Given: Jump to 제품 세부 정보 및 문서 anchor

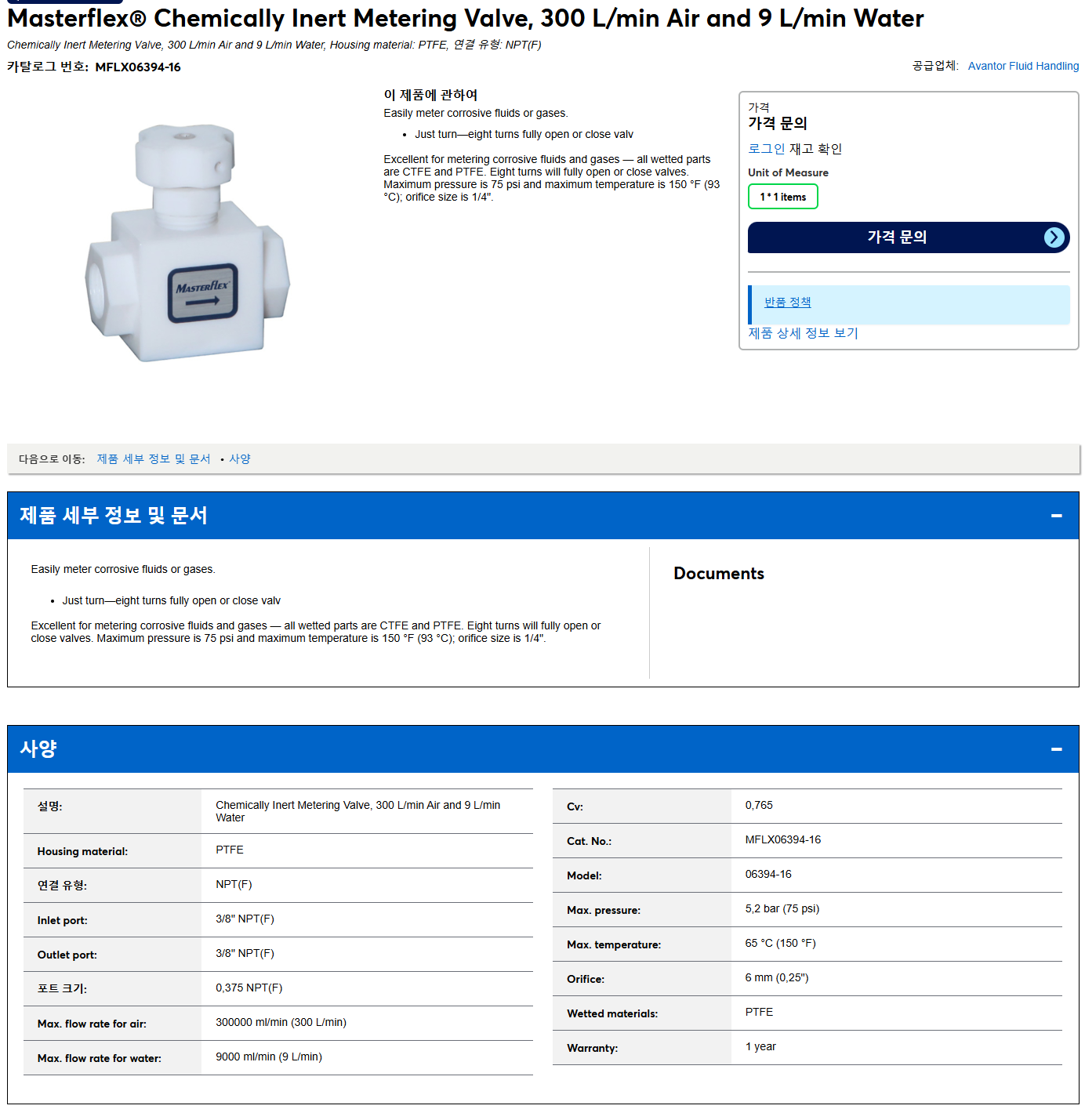Looking at the screenshot, I should (154, 459).
